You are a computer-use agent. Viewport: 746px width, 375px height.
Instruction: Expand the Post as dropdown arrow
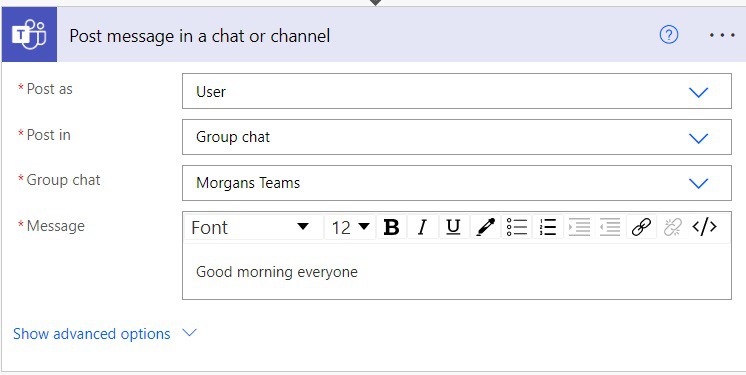click(x=698, y=92)
